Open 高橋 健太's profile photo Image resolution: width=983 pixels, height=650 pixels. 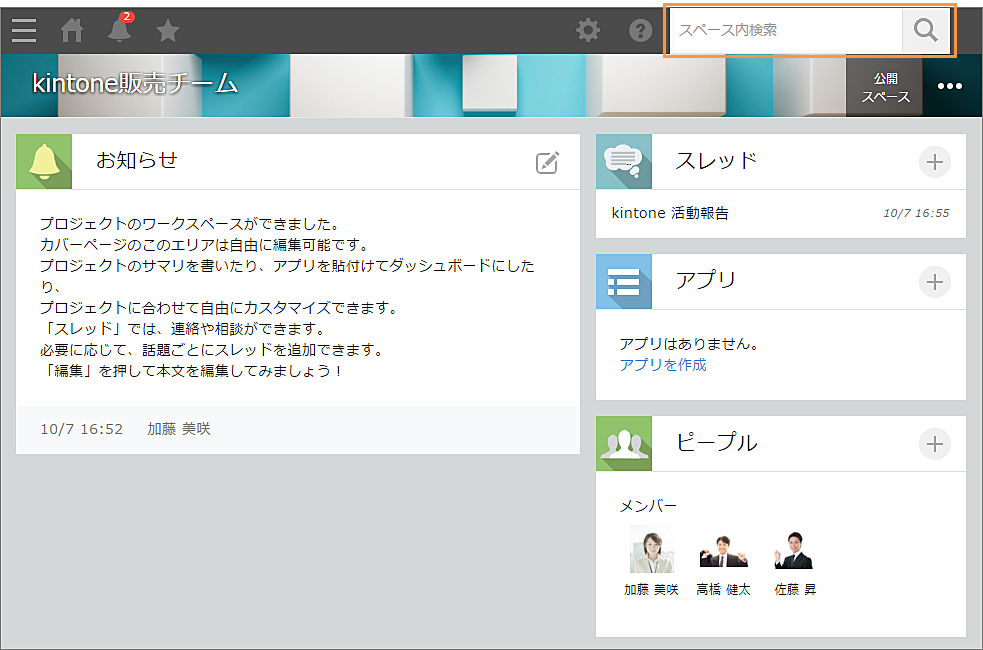723,550
